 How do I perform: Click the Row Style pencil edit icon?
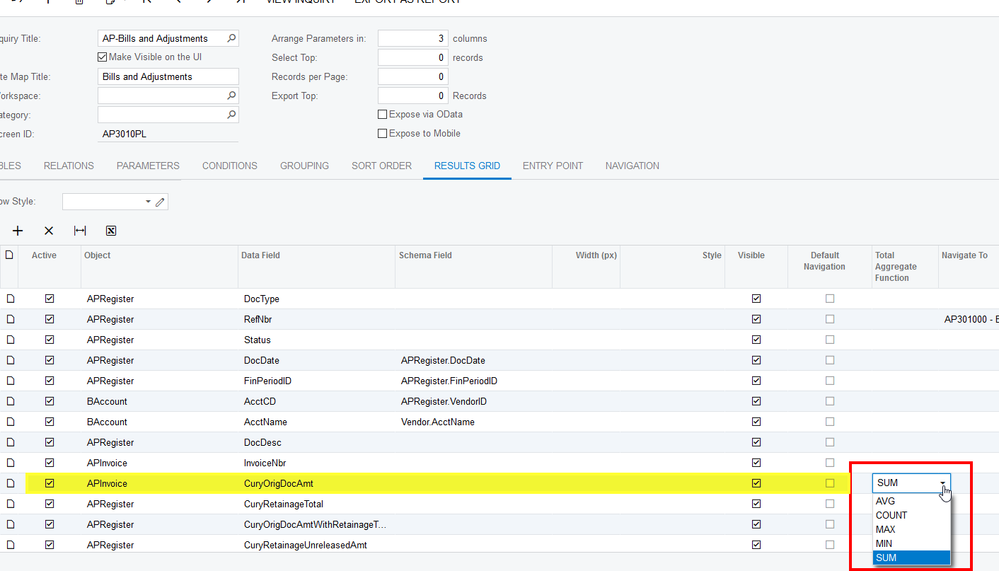tap(160, 202)
